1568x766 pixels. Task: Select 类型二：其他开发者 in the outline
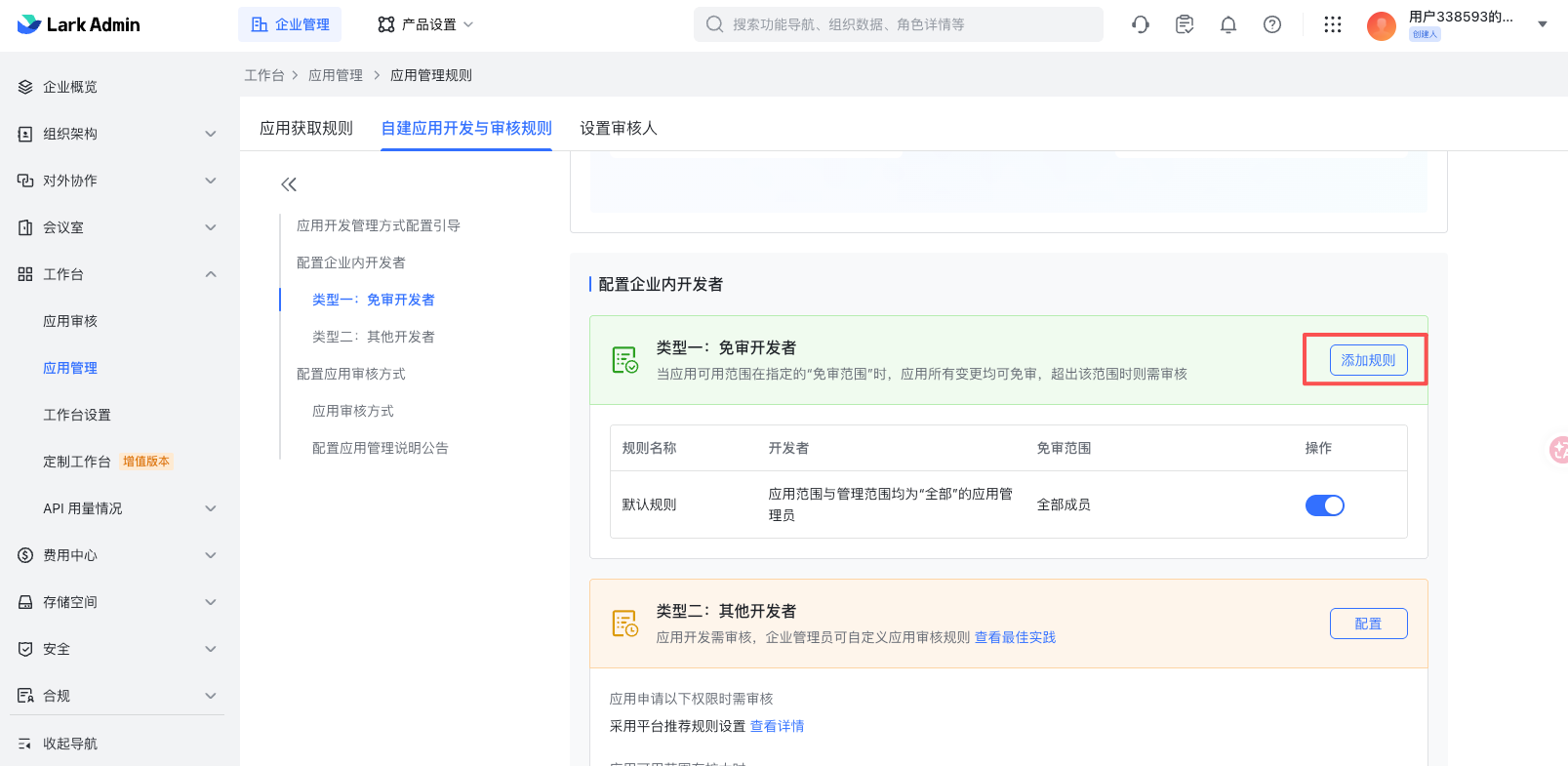coord(374,337)
